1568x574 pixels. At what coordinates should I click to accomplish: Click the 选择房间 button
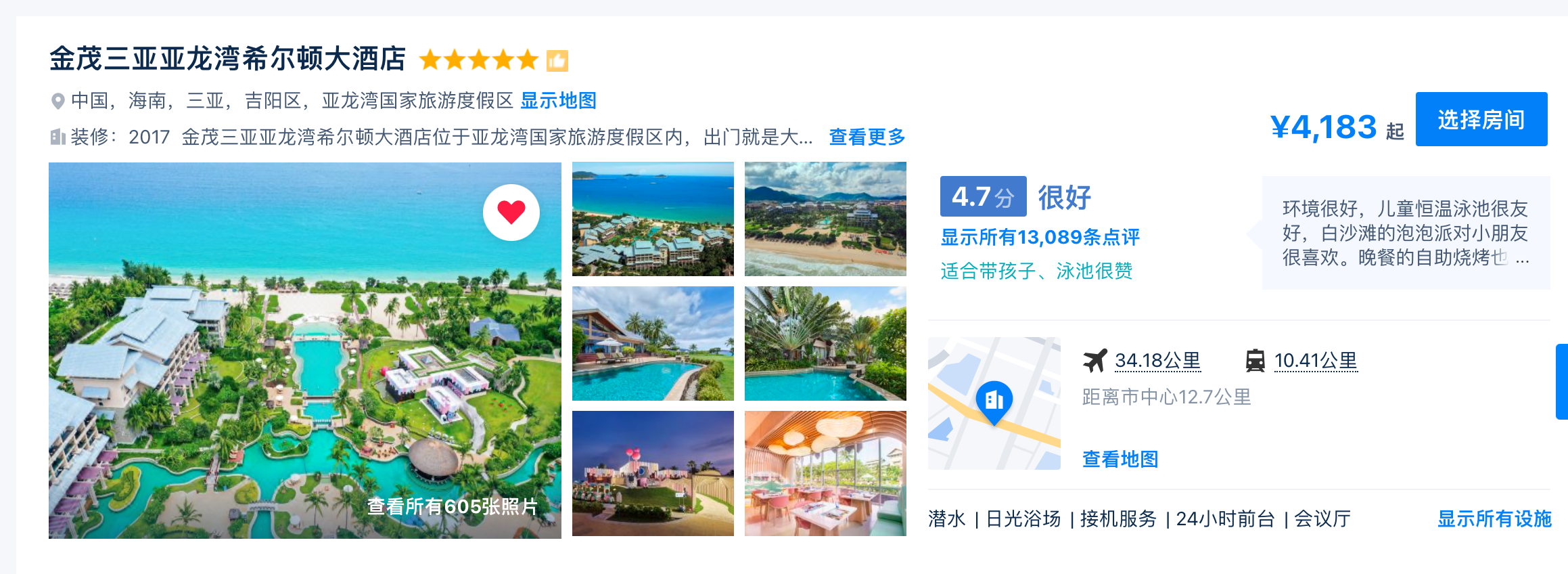1481,119
